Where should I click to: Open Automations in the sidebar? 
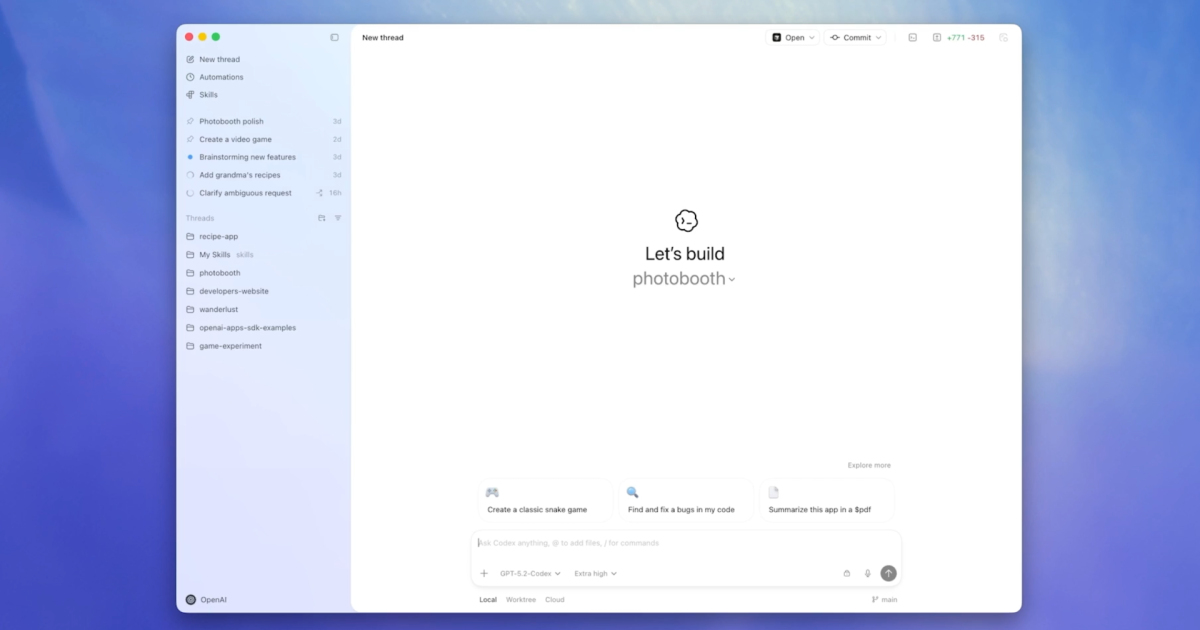(x=221, y=77)
